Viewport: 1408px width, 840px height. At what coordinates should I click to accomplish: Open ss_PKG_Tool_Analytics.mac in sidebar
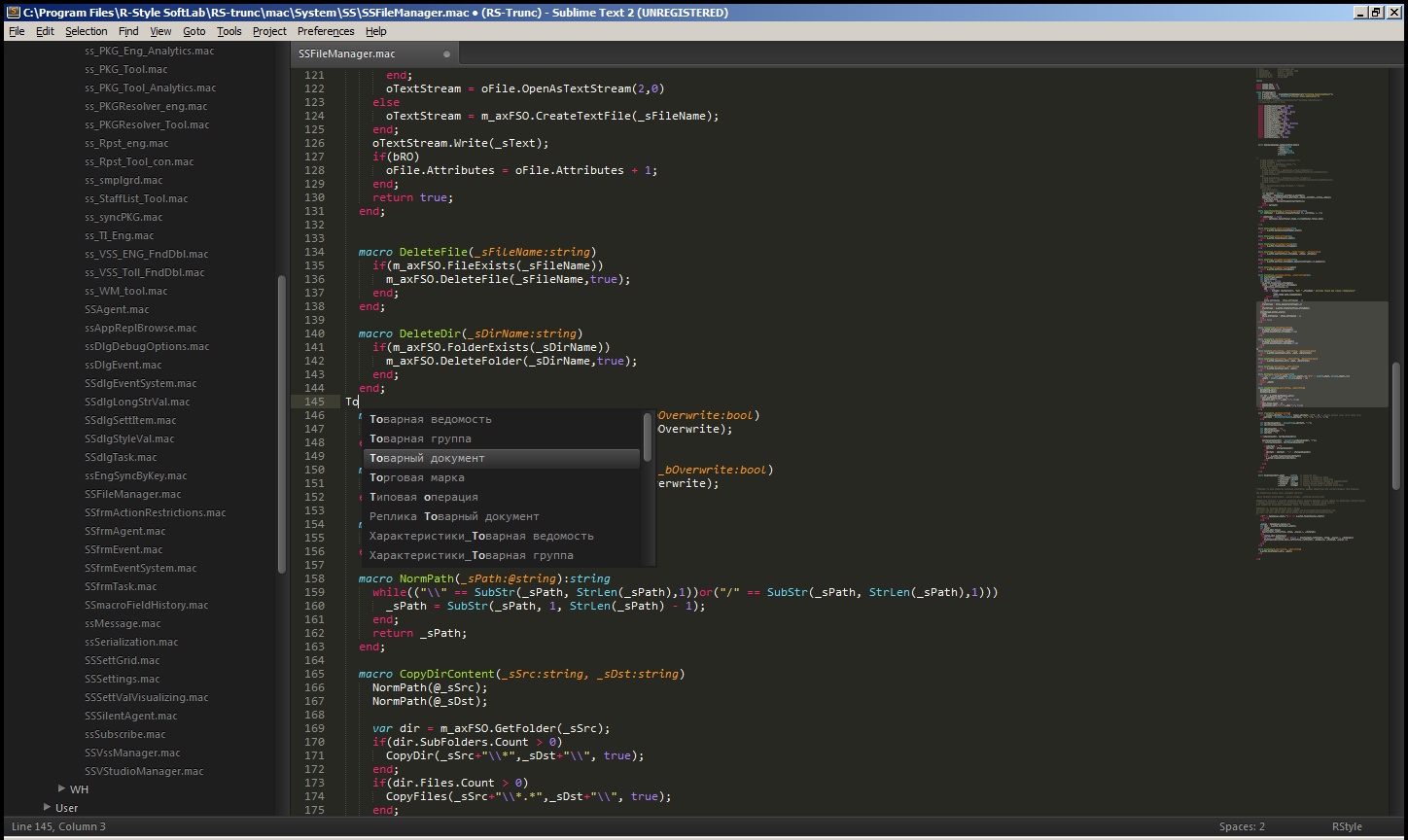(150, 87)
